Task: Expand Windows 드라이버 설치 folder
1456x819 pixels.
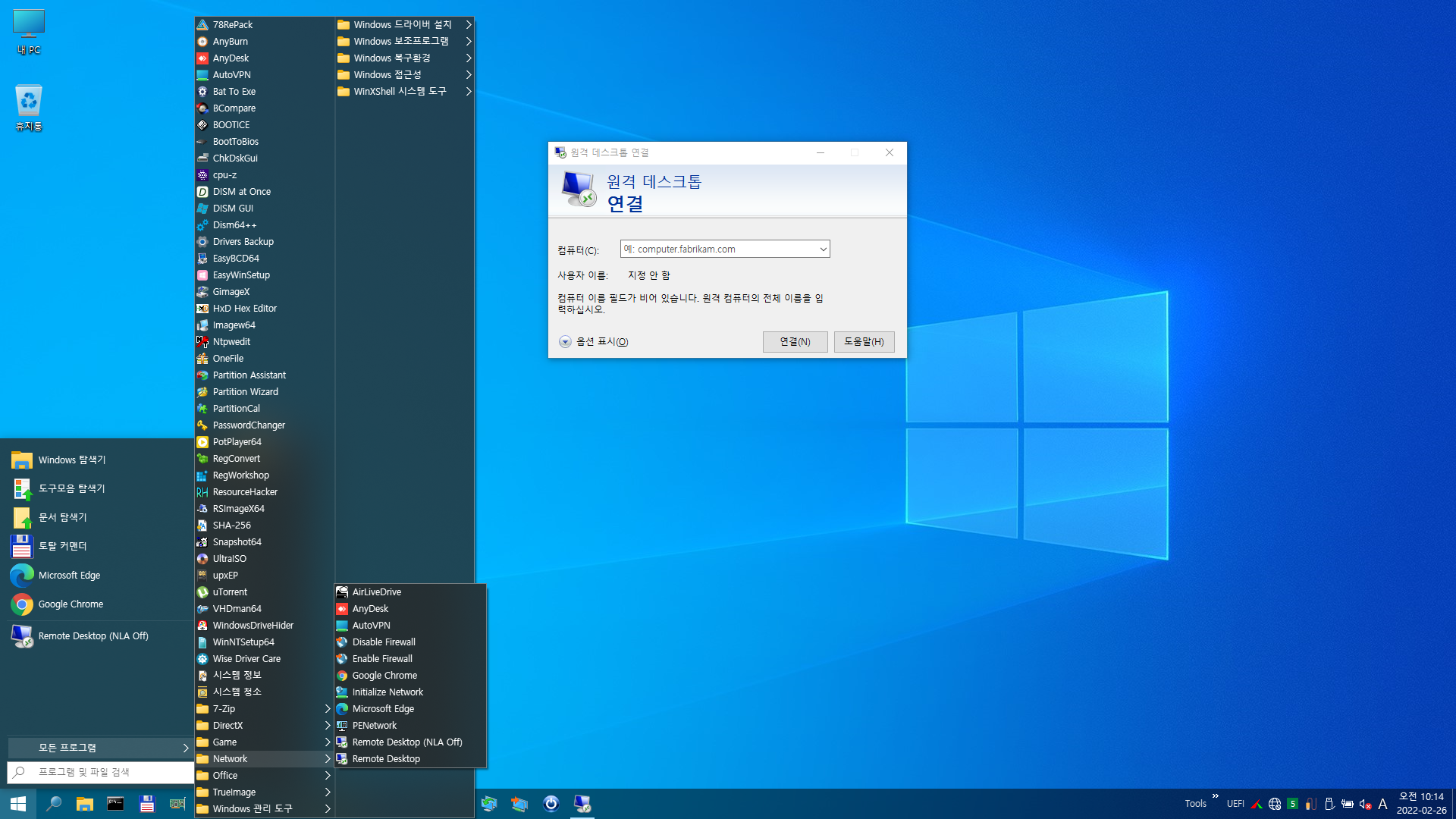Action: pos(405,25)
